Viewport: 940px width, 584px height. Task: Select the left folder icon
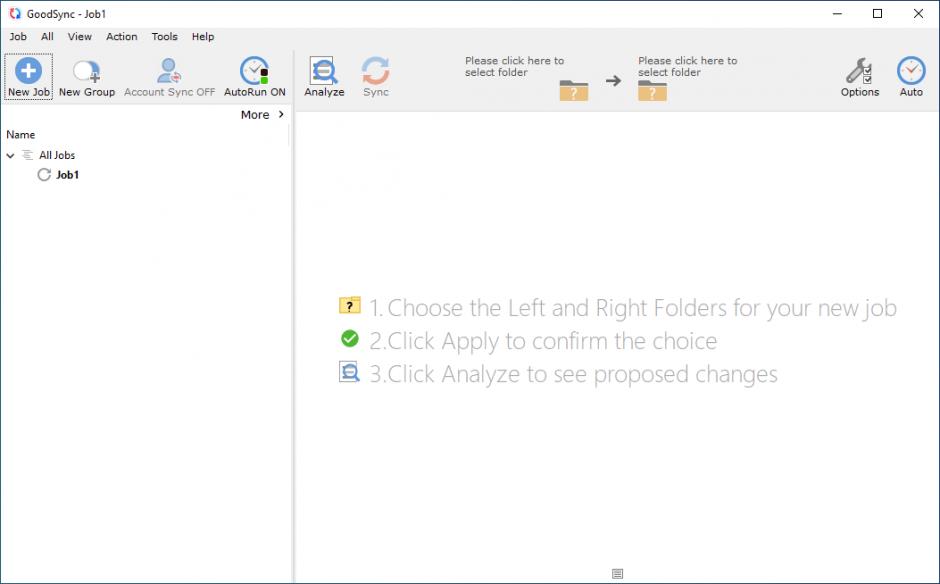pos(574,91)
